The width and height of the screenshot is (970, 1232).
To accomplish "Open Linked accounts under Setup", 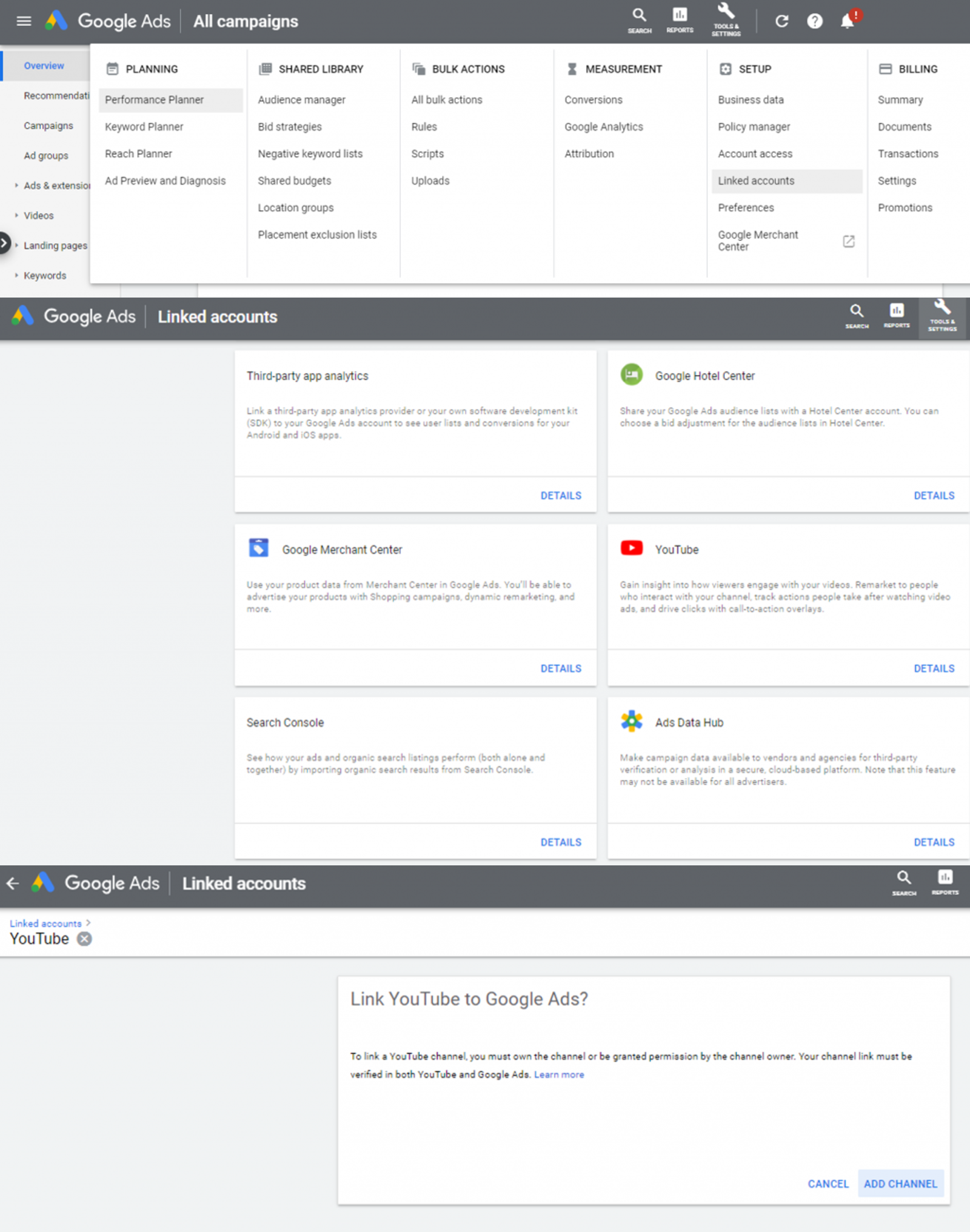I will (787, 181).
